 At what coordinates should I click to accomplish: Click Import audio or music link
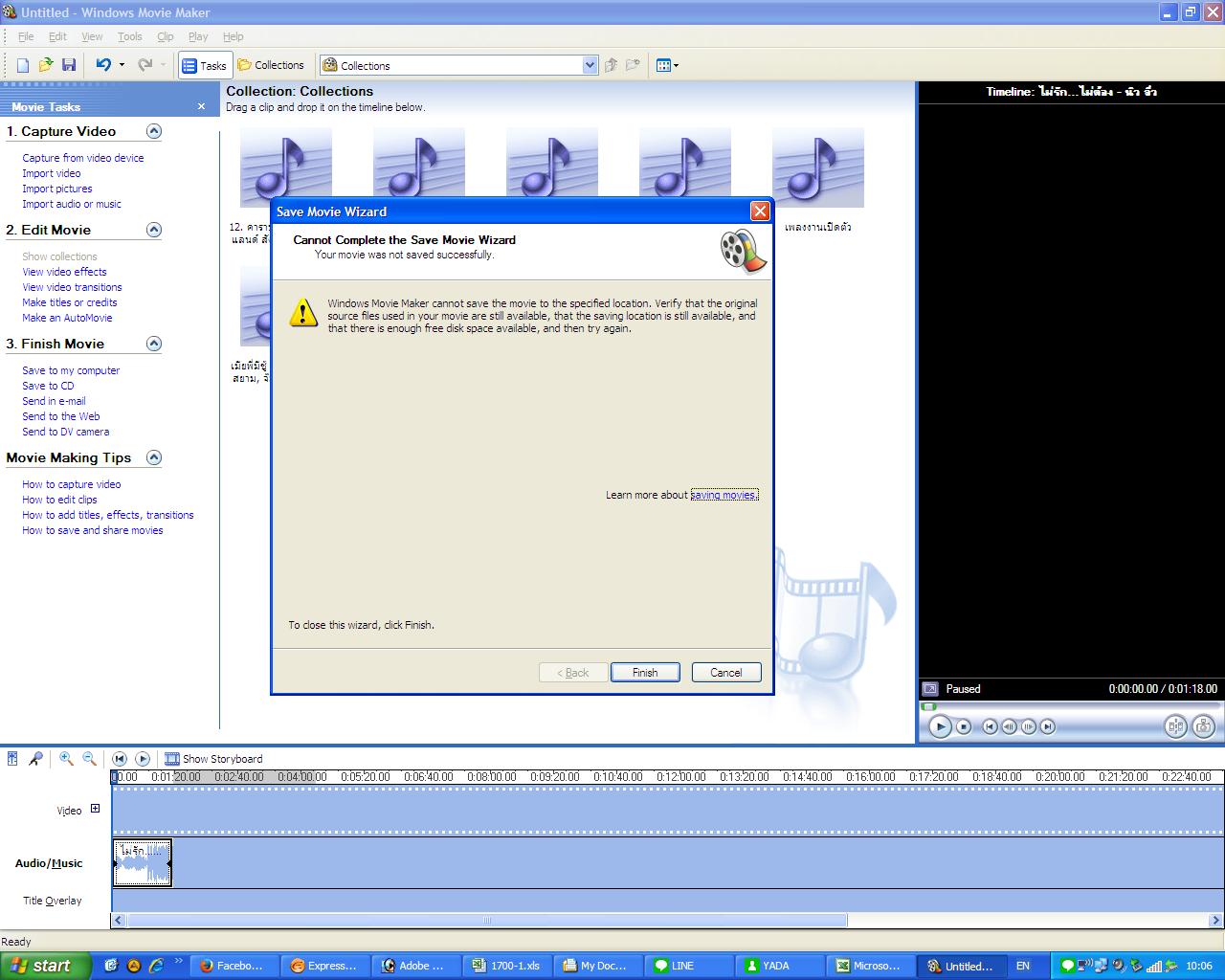click(72, 204)
